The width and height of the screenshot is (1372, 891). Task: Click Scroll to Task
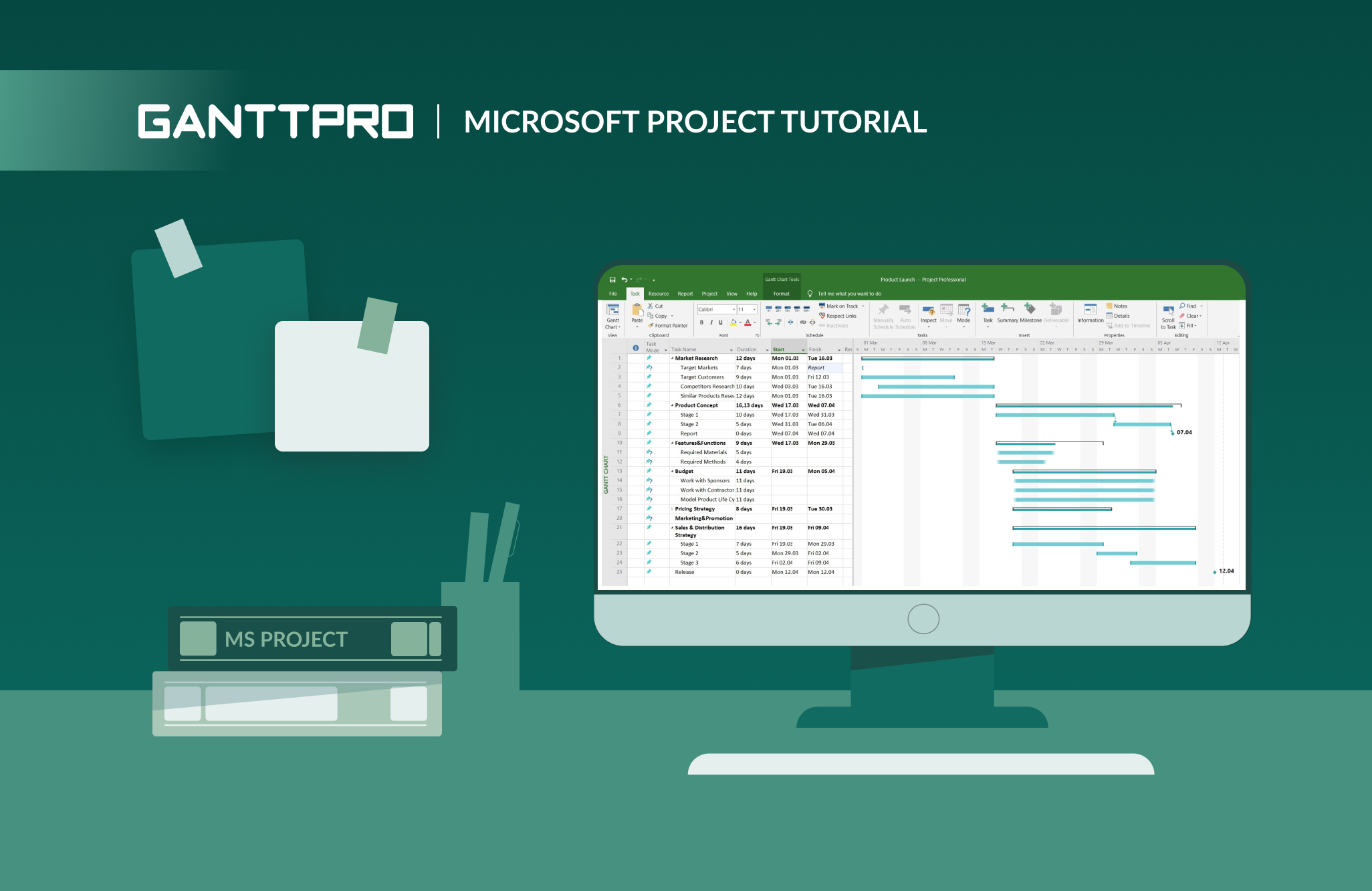(x=1168, y=317)
